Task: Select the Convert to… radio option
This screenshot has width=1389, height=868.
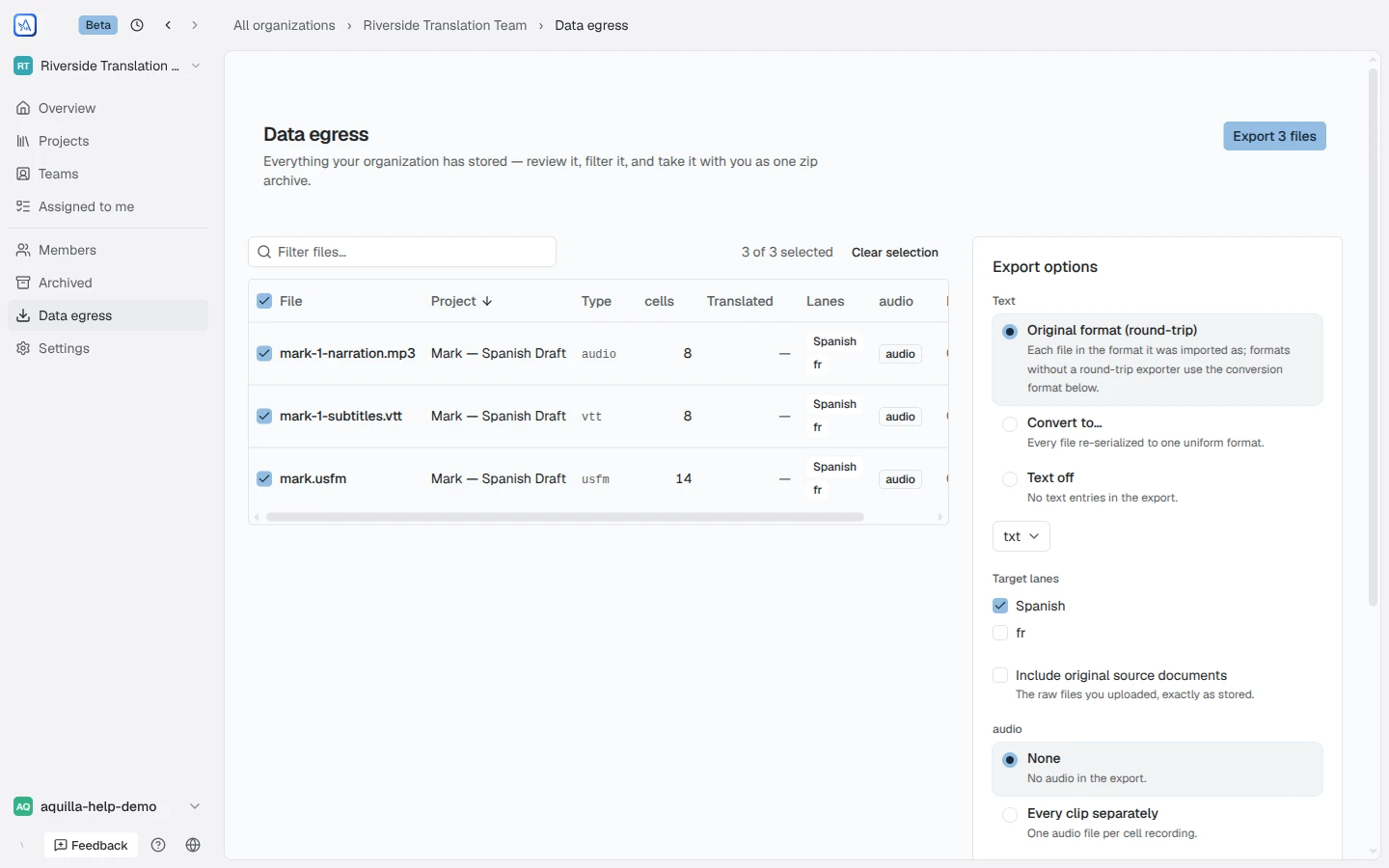Action: (1010, 424)
